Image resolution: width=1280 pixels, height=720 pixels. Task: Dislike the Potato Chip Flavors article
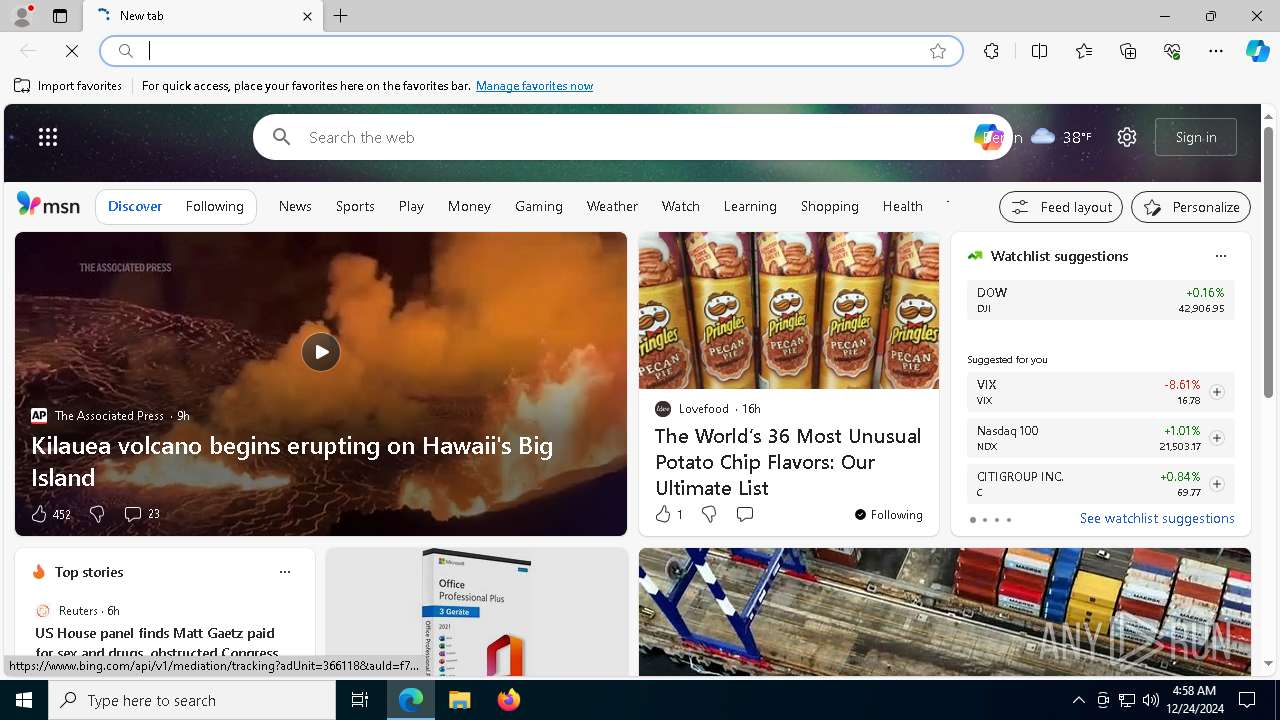point(708,514)
